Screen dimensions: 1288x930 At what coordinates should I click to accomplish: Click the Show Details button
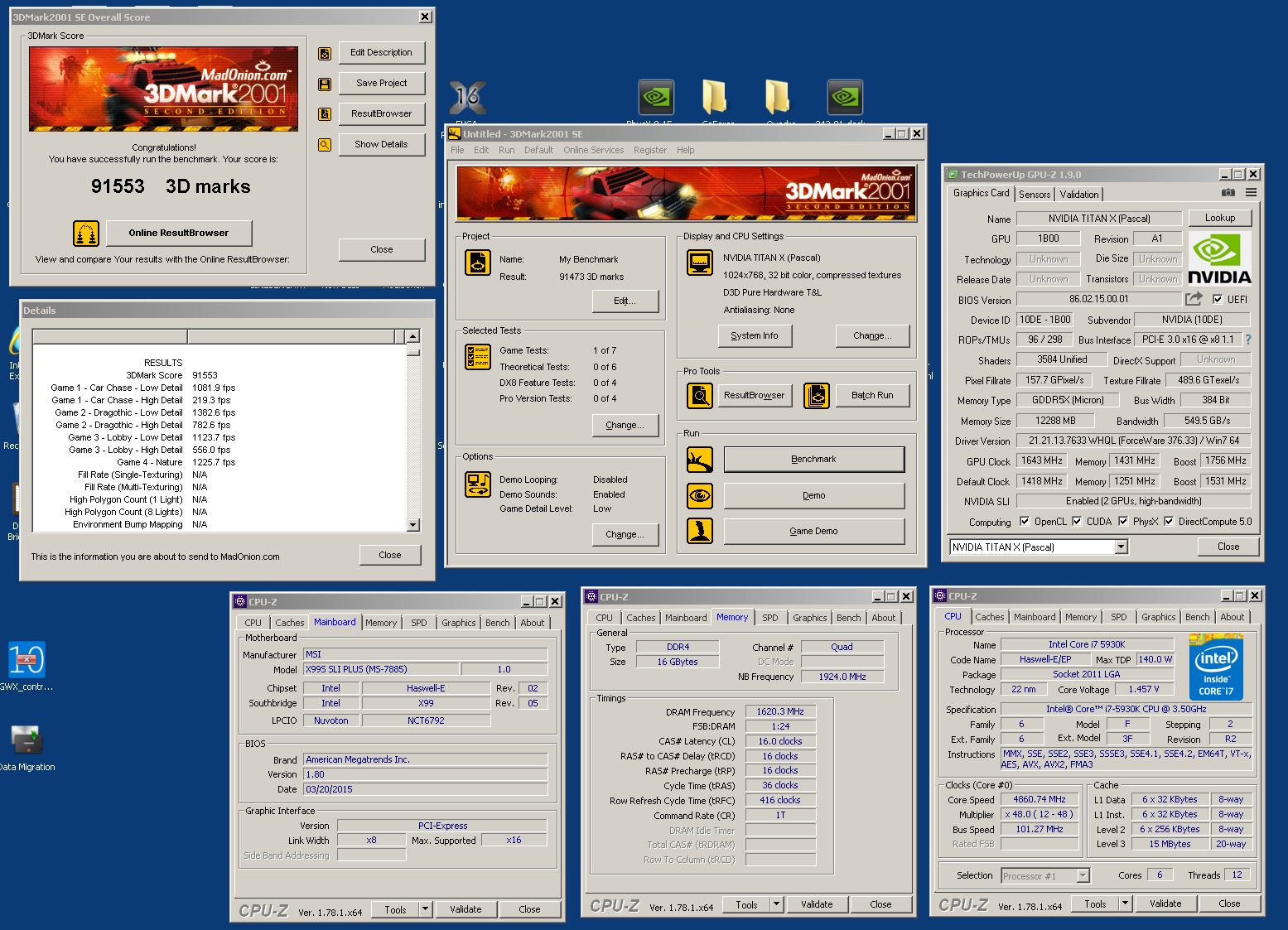381,144
